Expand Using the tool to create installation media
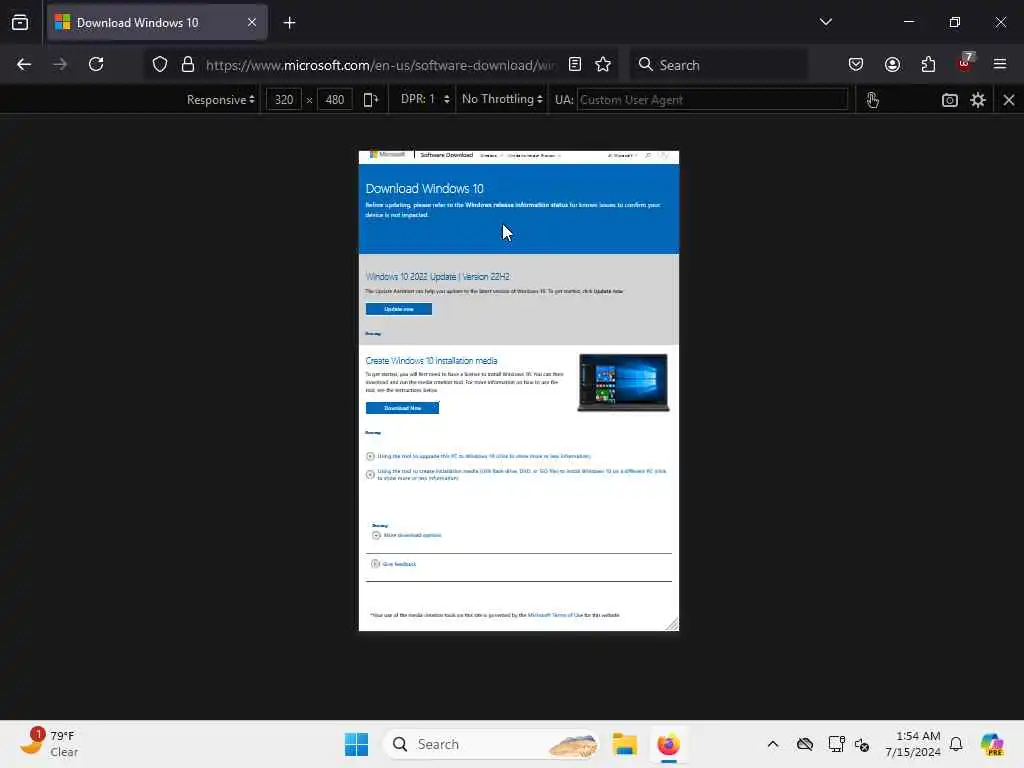This screenshot has height=768, width=1024. 516,475
